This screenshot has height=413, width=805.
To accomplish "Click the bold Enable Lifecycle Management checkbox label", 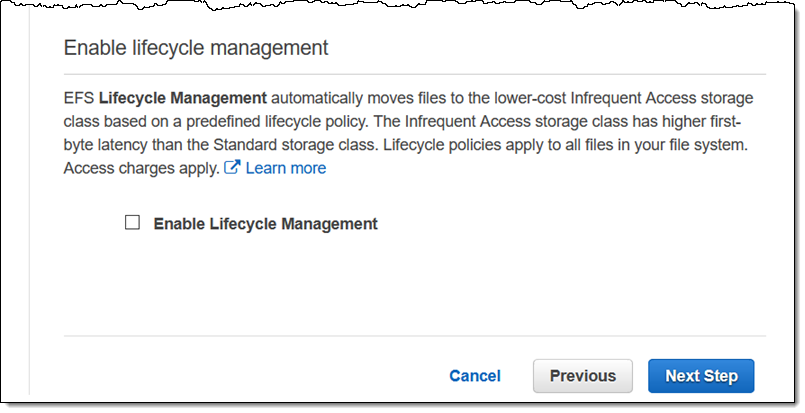I will point(265,224).
